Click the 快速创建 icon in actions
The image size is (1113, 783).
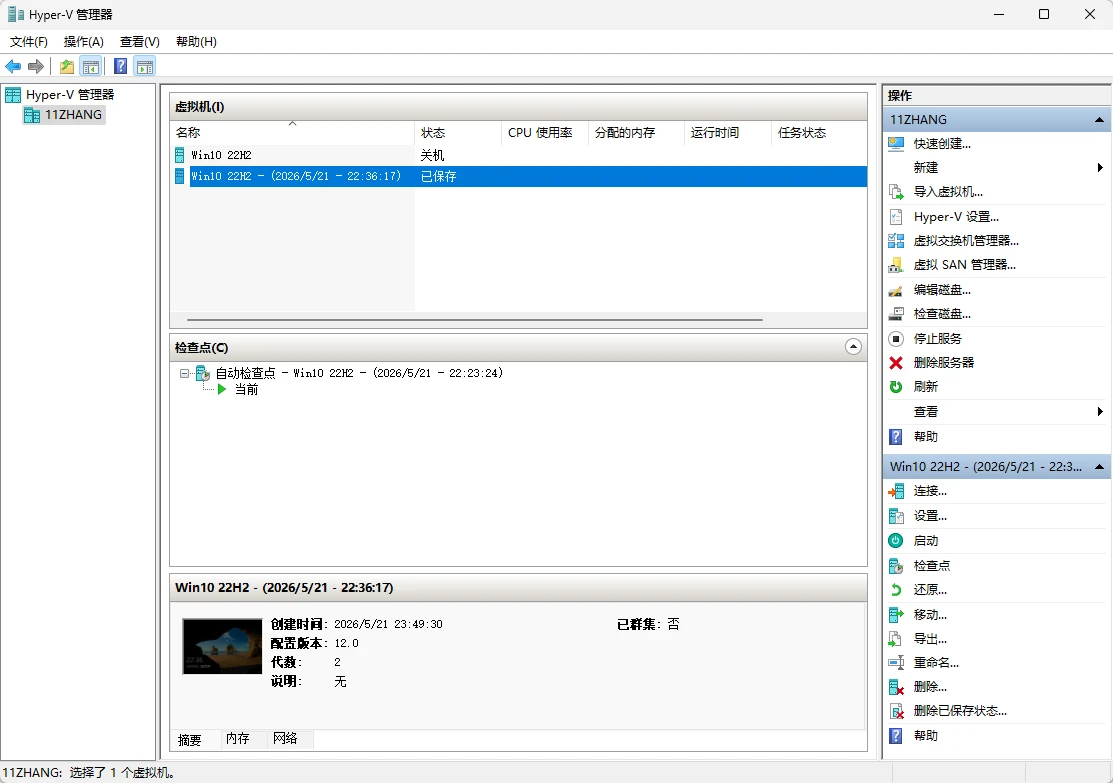[896, 143]
